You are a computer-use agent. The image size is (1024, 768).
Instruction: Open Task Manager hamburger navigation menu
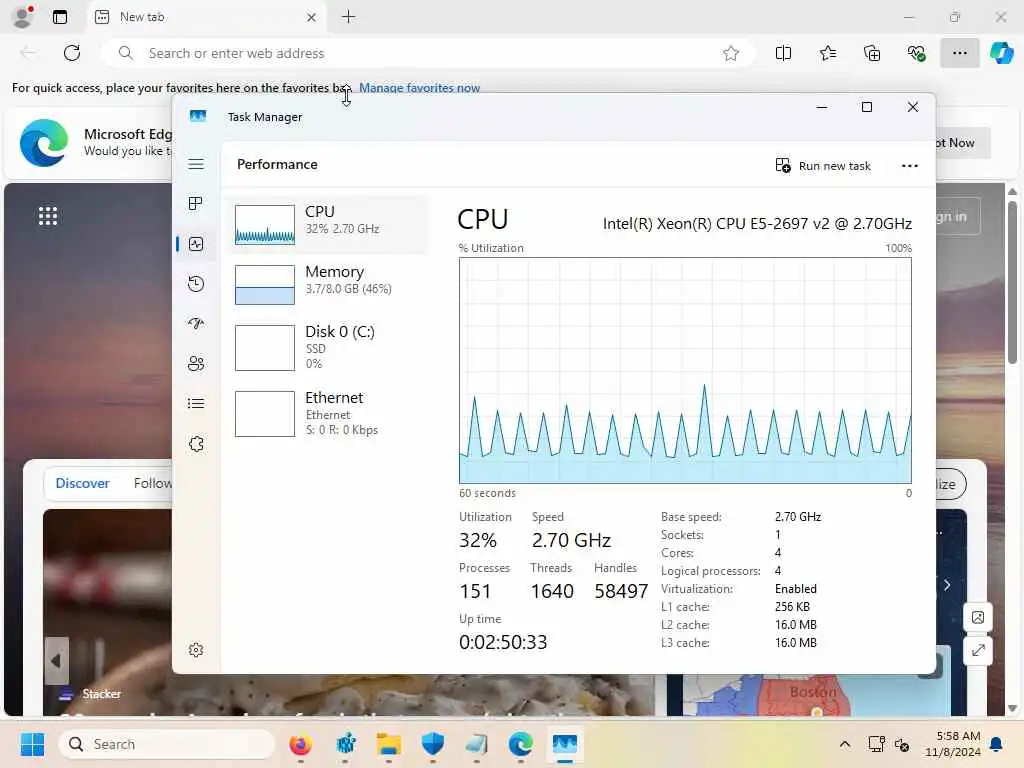(x=196, y=164)
